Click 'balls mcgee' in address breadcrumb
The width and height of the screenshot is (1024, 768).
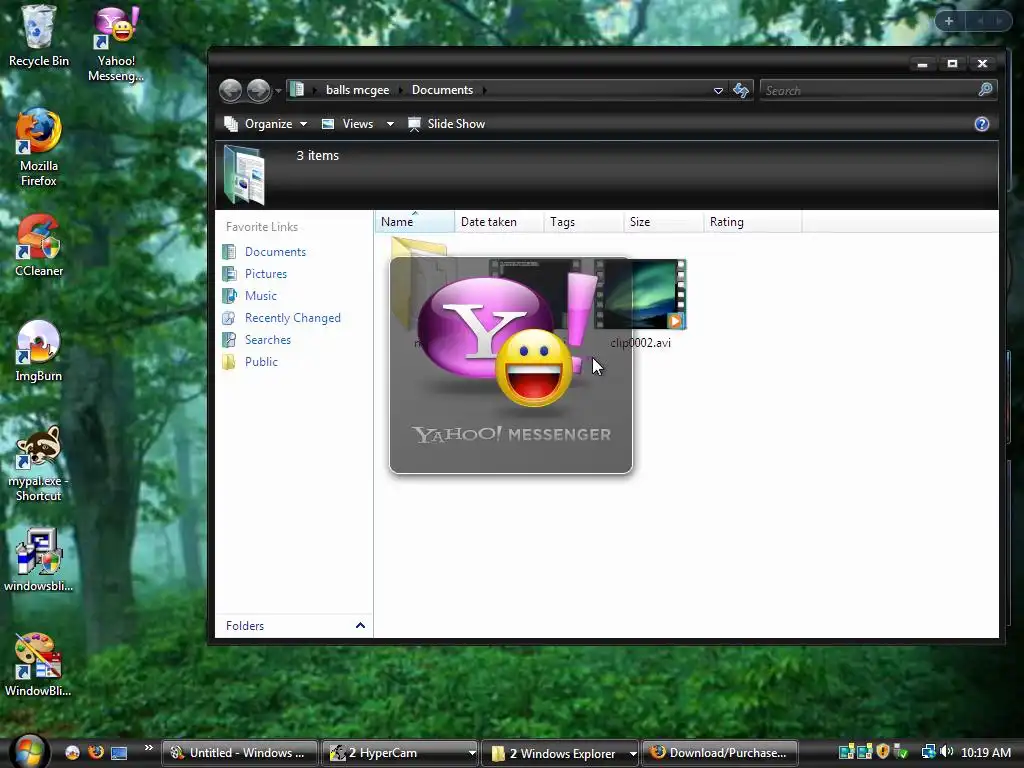(357, 90)
